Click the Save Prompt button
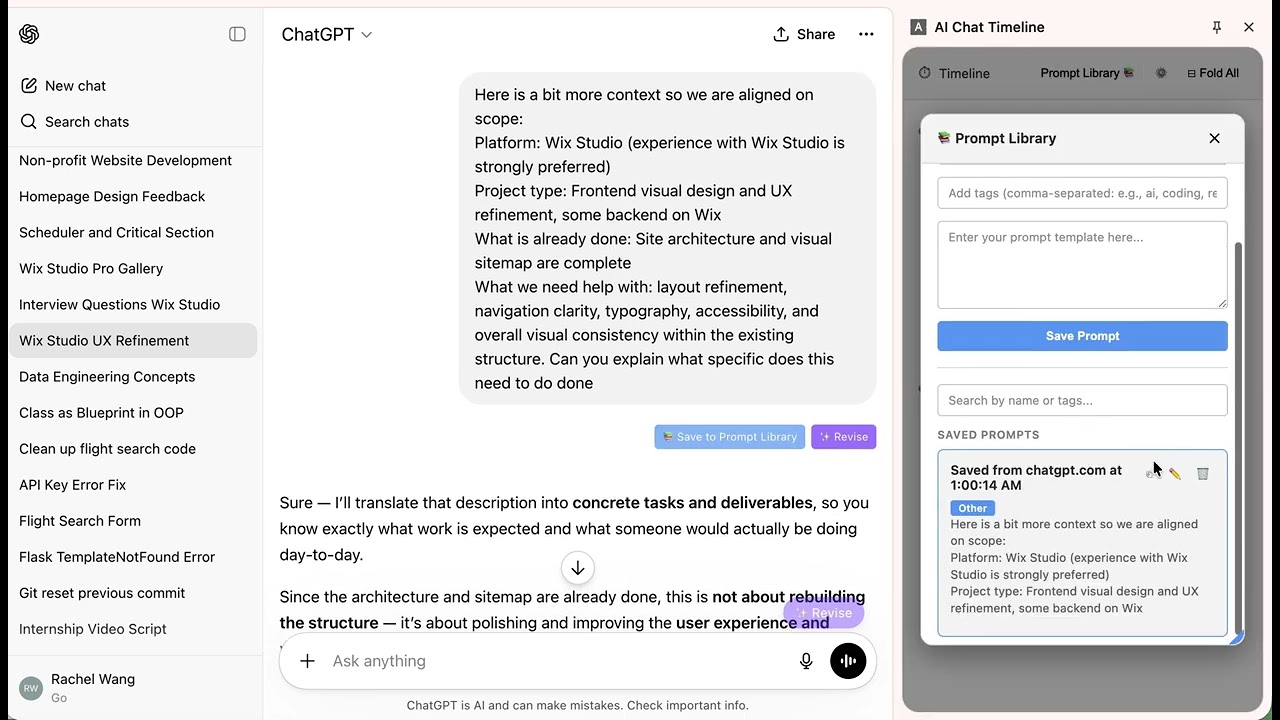 point(1082,336)
